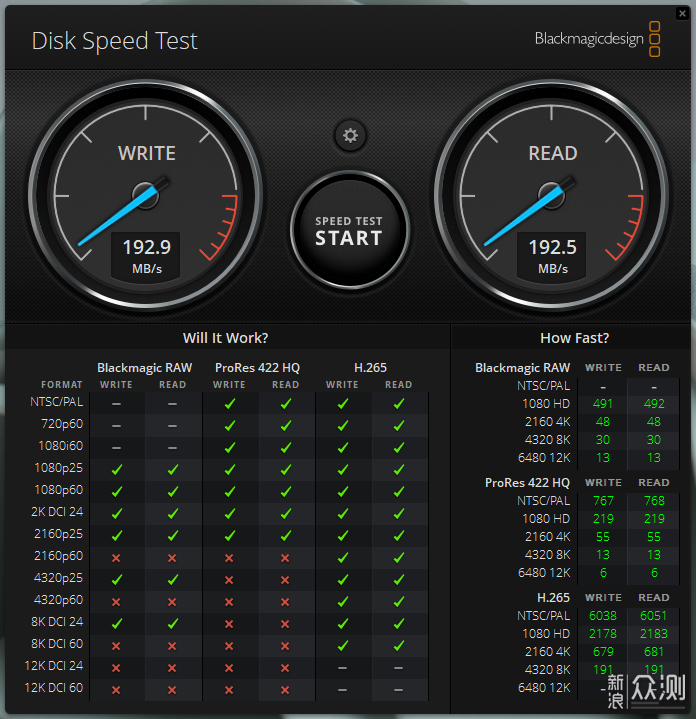This screenshot has height=719, width=696.
Task: Click Blackmagic RAW write checkmark for 4320p25
Action: [x=117, y=580]
